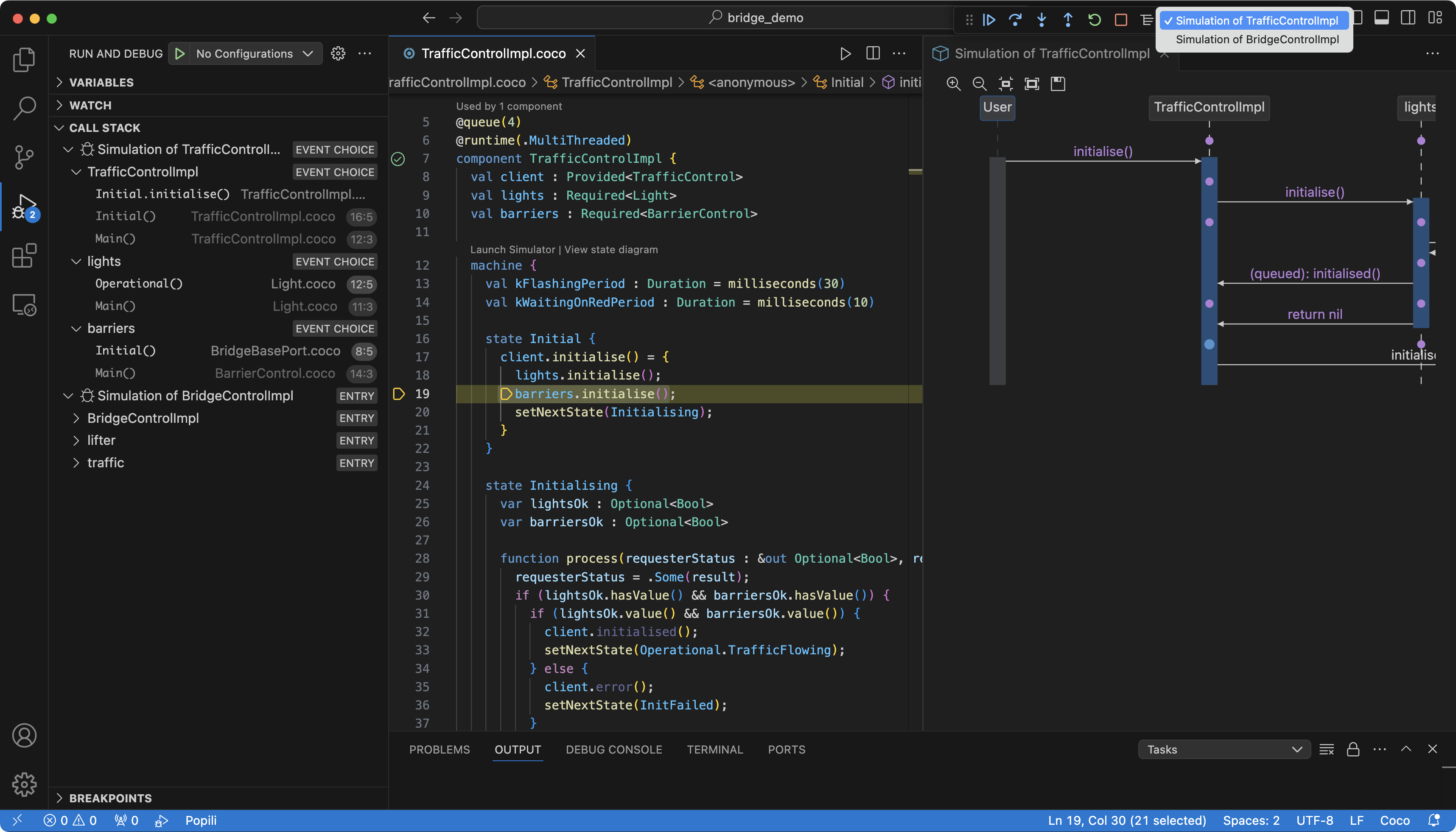Open the Source Control view
This screenshot has height=832, width=1456.
click(x=24, y=156)
